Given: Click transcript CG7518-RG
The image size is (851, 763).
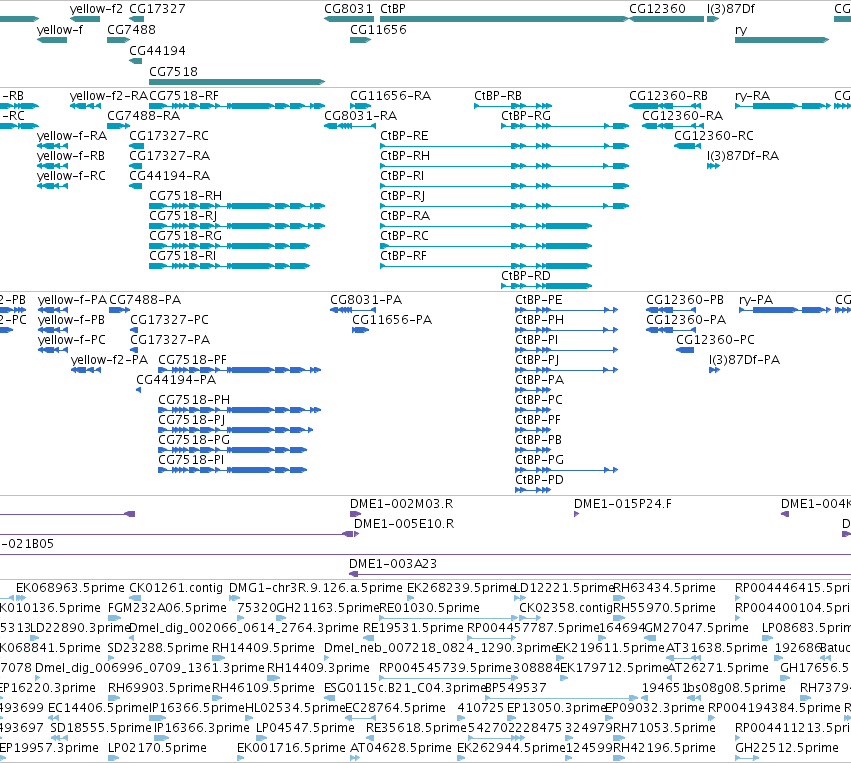Looking at the screenshot, I should (x=230, y=246).
